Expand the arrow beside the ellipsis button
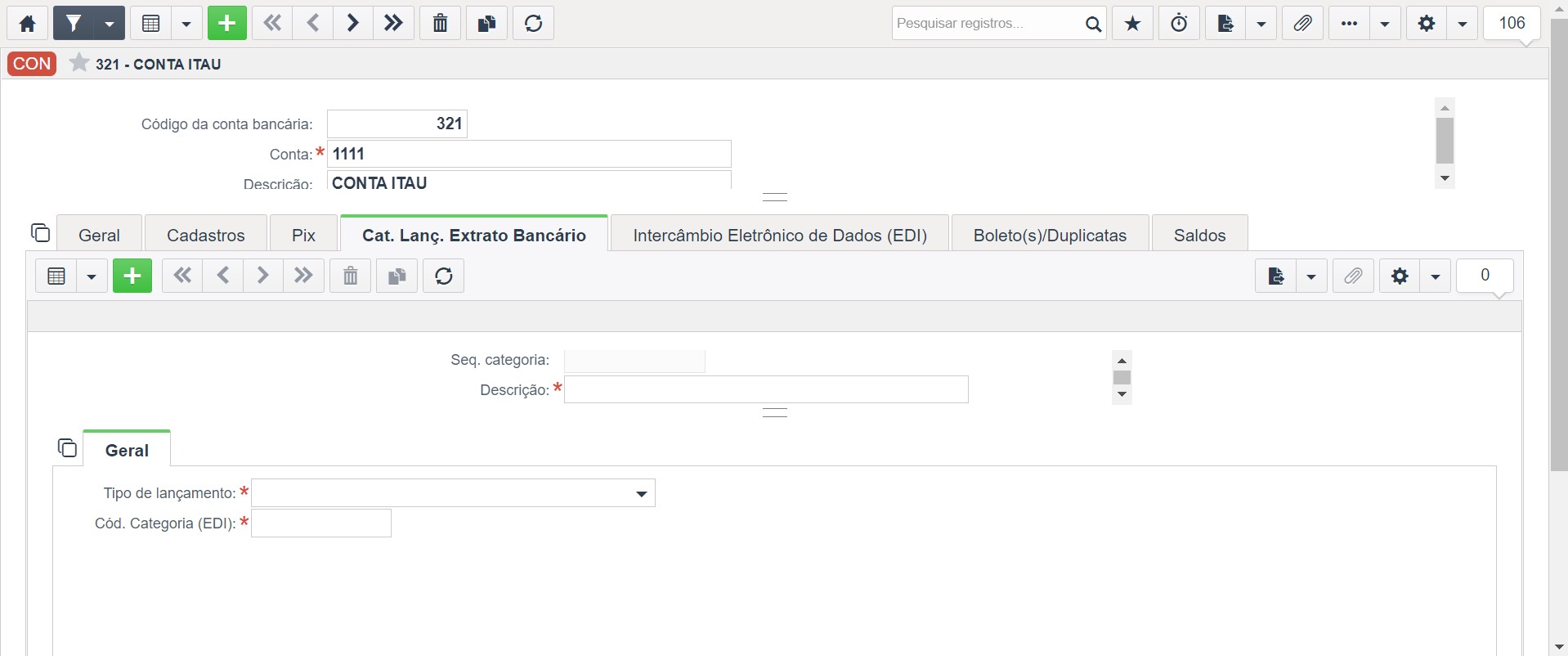This screenshot has width=1568, height=656. click(x=1385, y=23)
